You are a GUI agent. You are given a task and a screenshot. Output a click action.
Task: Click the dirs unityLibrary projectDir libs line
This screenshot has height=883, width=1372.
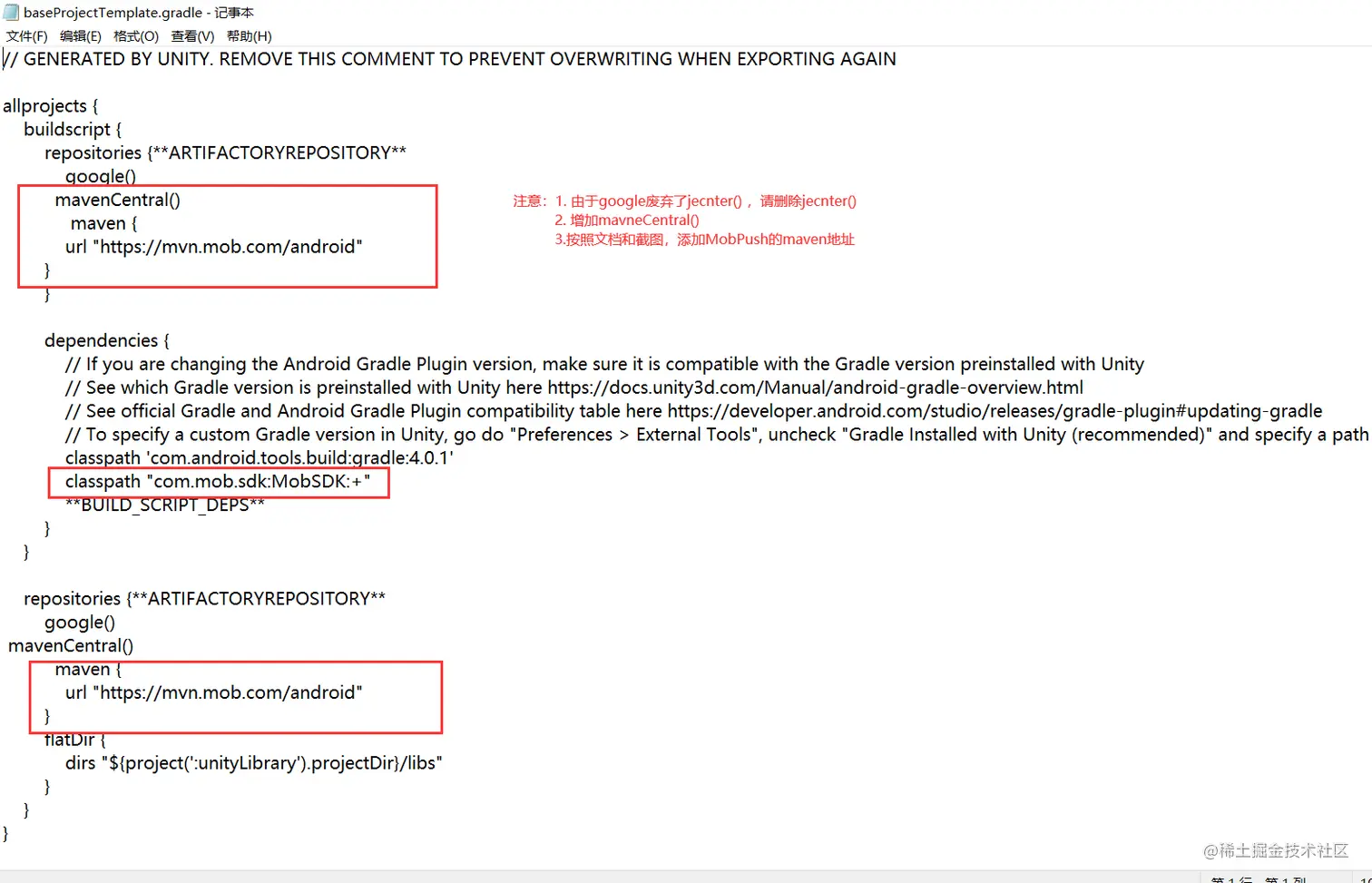click(253, 763)
